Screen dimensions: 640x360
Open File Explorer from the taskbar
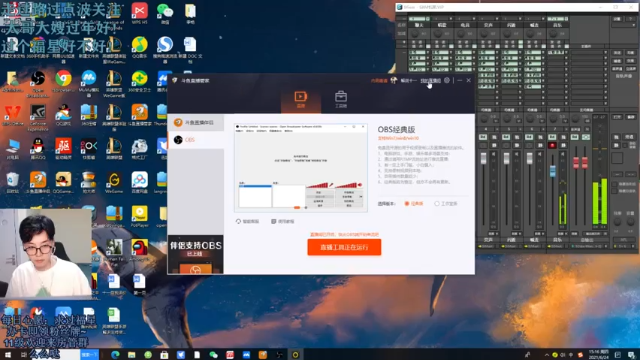point(131,355)
